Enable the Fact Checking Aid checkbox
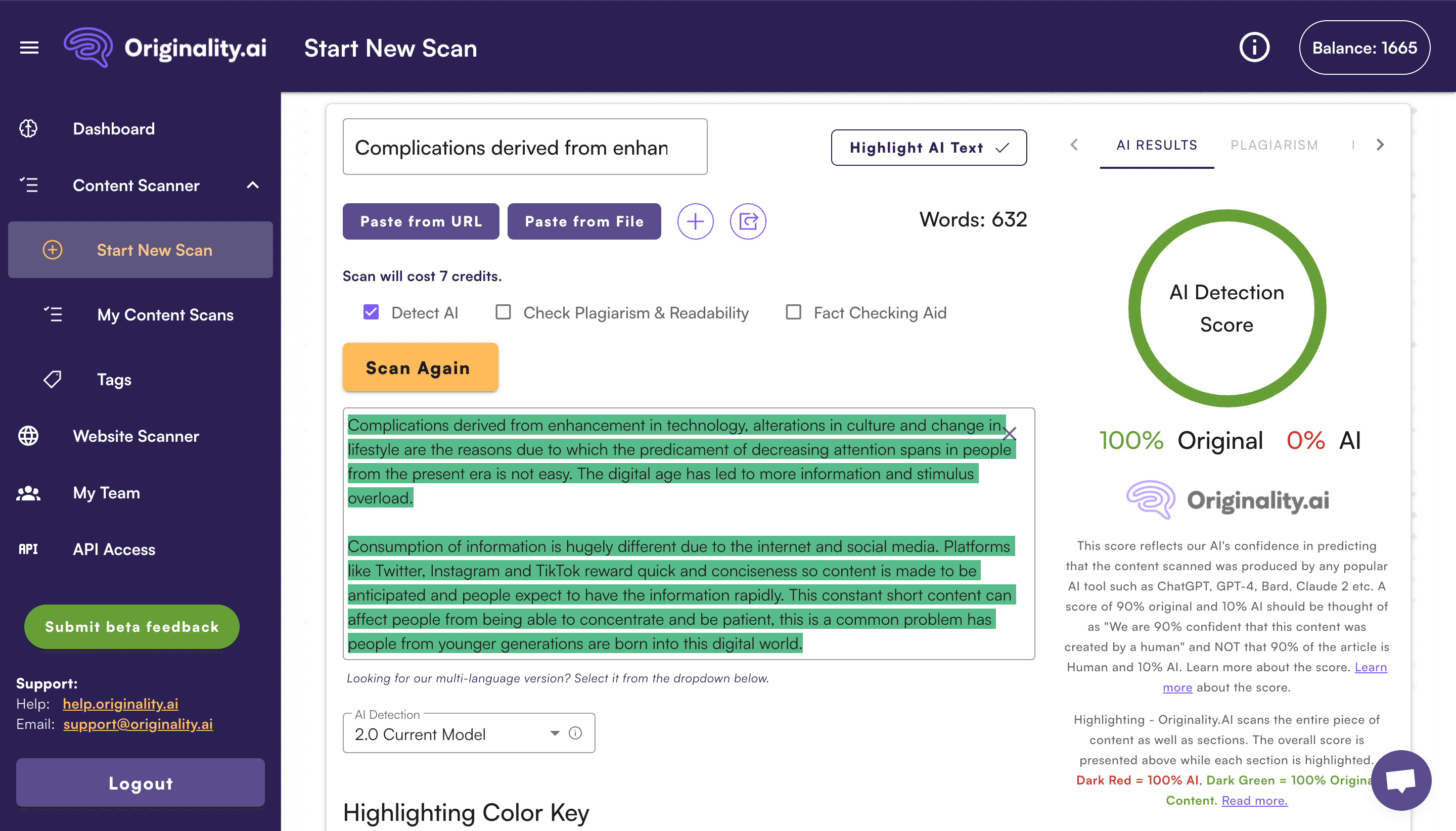 click(x=793, y=312)
